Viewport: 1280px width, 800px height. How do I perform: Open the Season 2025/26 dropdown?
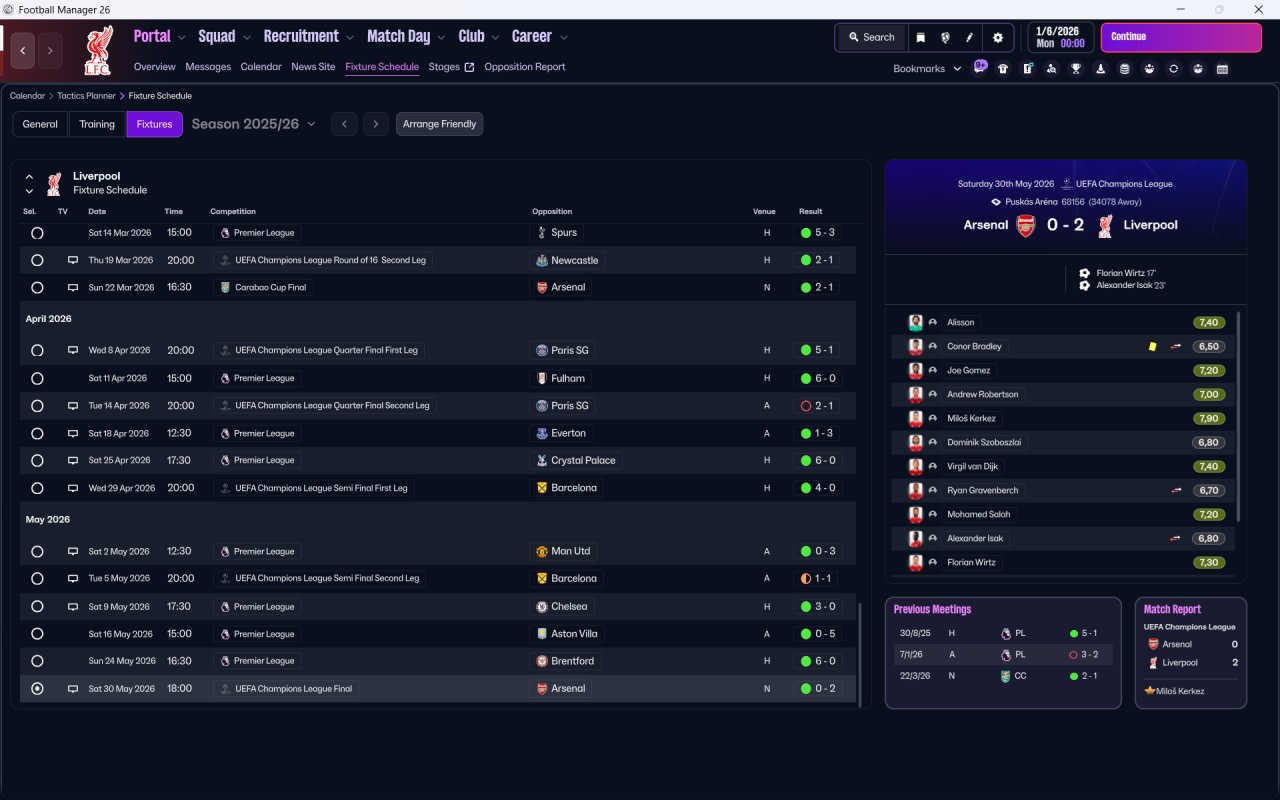tap(253, 124)
